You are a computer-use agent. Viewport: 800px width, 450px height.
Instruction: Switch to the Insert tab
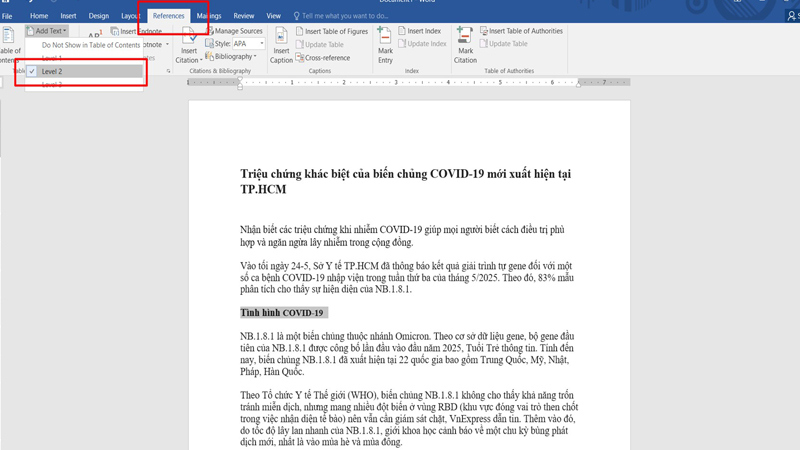click(68, 16)
